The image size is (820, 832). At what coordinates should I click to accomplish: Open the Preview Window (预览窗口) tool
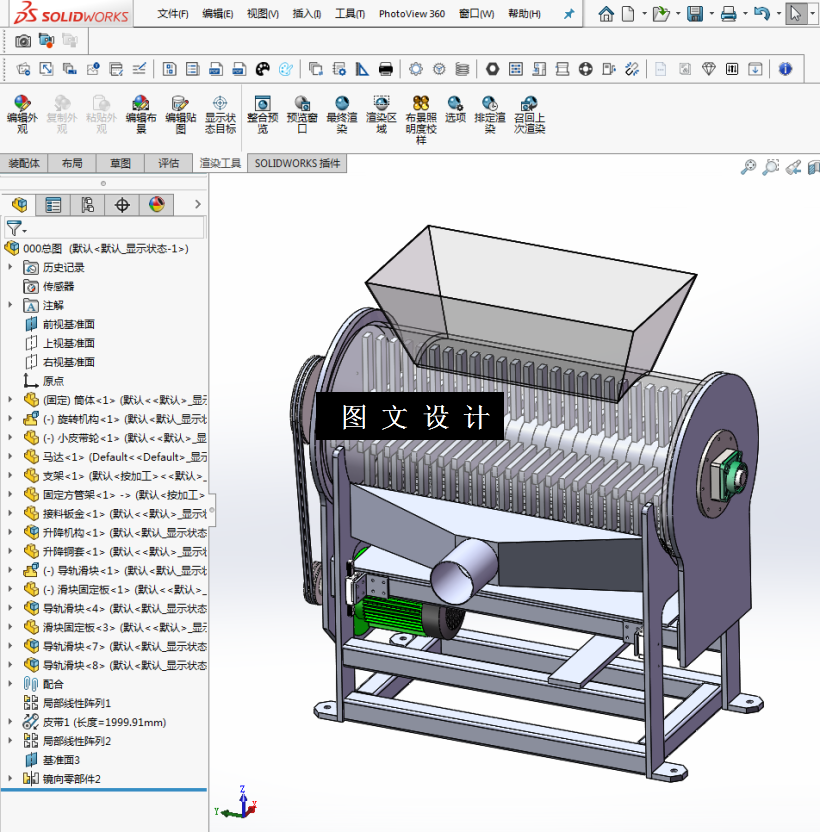pyautogui.click(x=302, y=114)
